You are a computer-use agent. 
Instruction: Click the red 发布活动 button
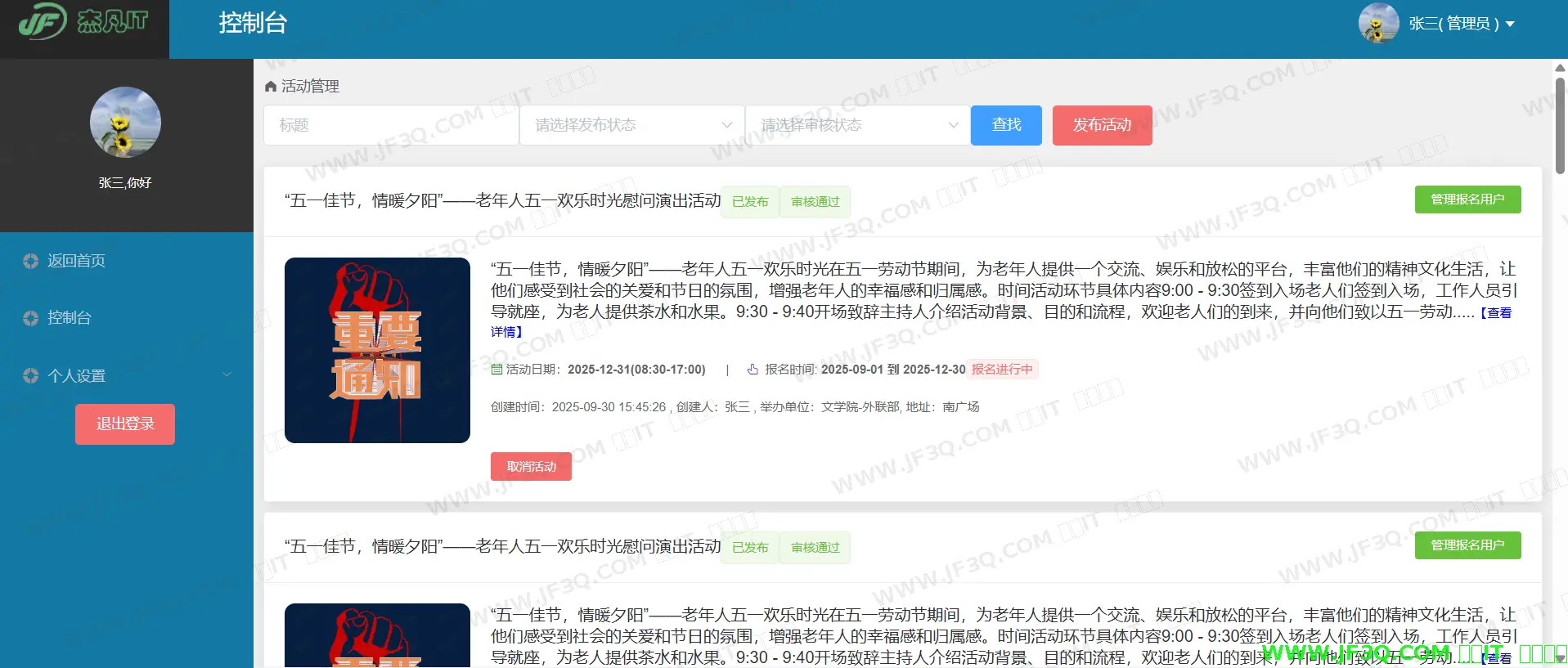[x=1102, y=125]
